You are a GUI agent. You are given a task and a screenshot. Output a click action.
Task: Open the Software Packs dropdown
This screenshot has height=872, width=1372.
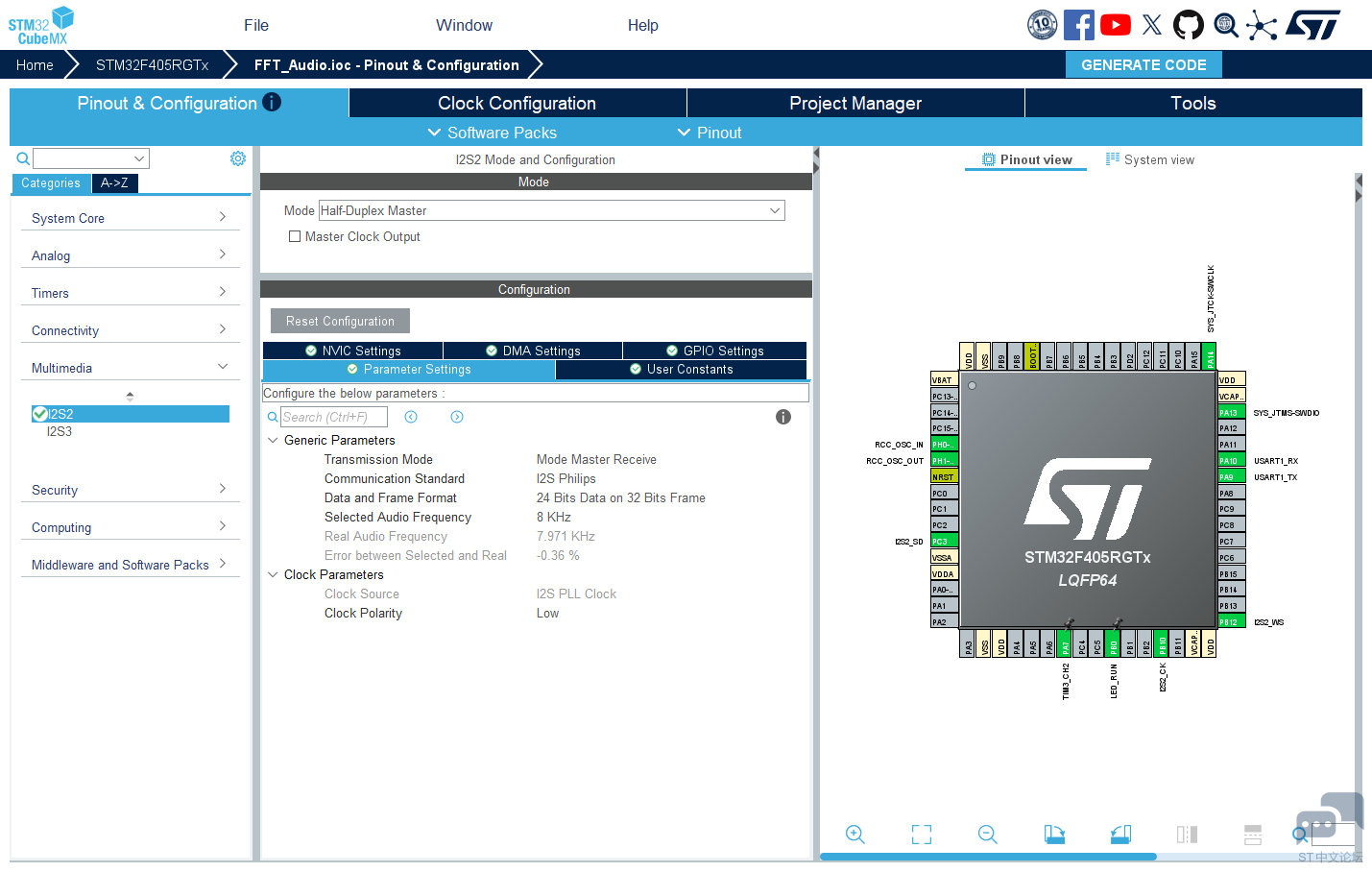pyautogui.click(x=493, y=133)
